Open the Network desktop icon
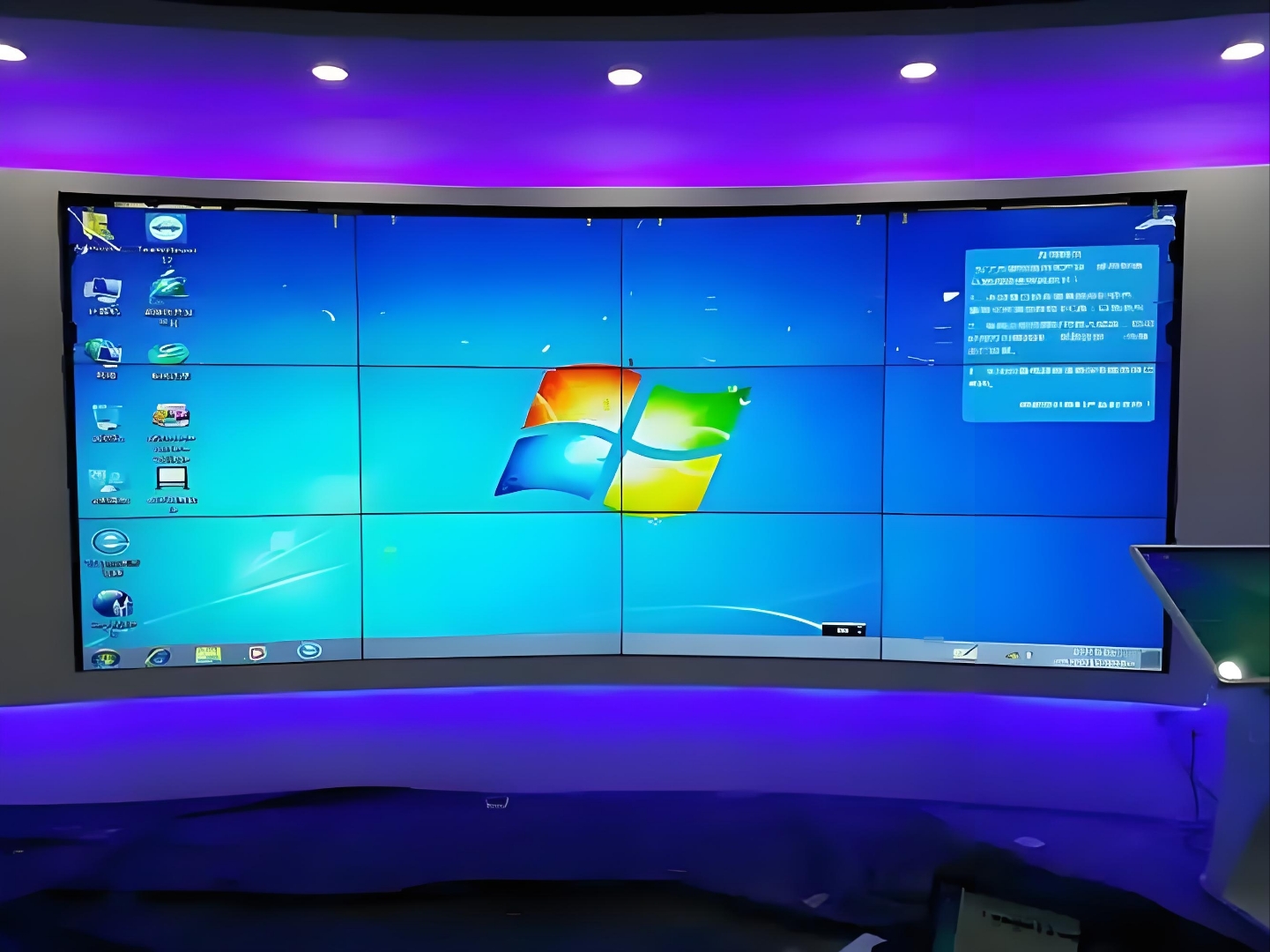The height and width of the screenshot is (952, 1270). (103, 354)
